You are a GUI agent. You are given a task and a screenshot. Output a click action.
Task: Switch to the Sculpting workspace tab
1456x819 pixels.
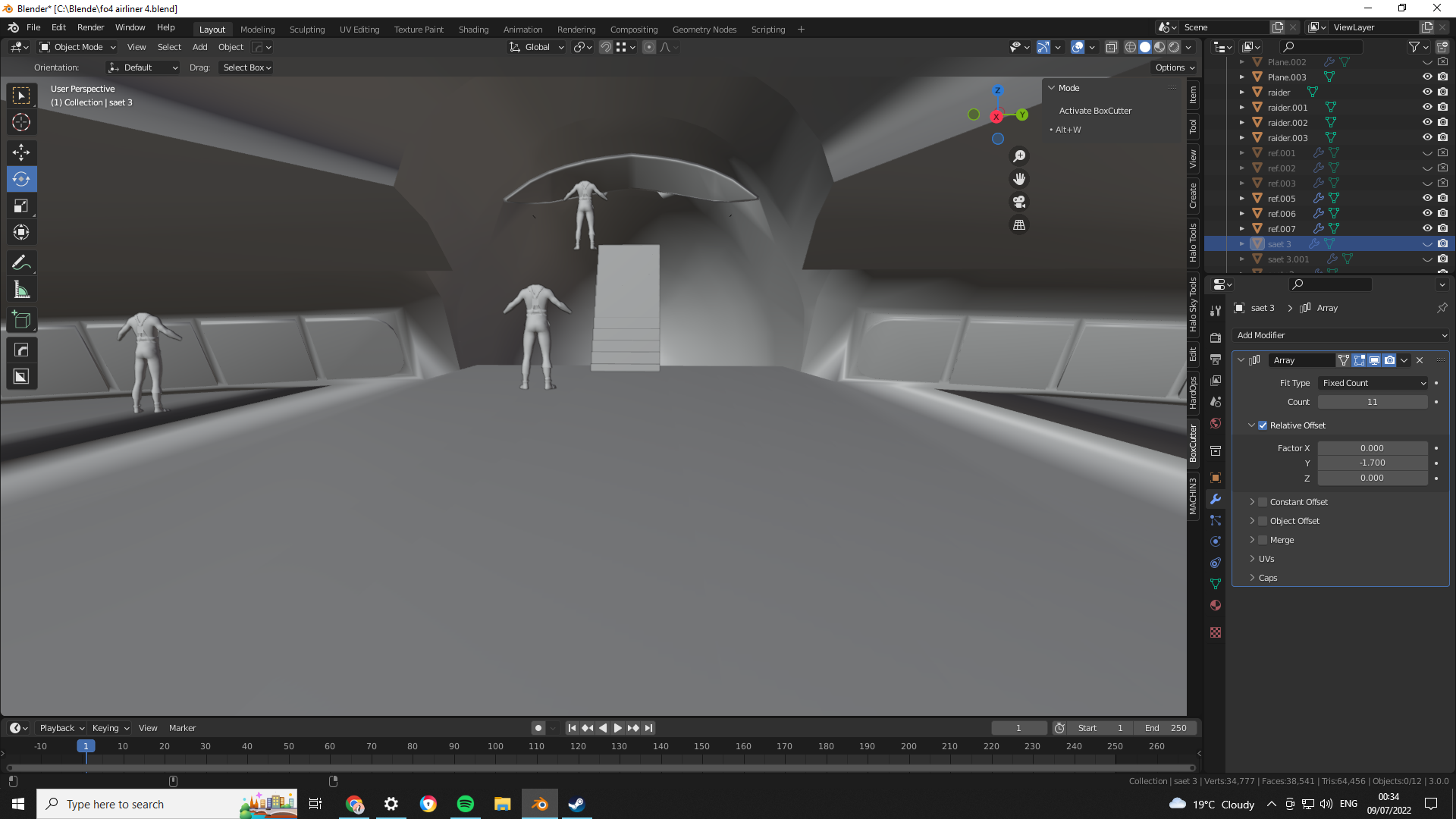[x=307, y=30]
